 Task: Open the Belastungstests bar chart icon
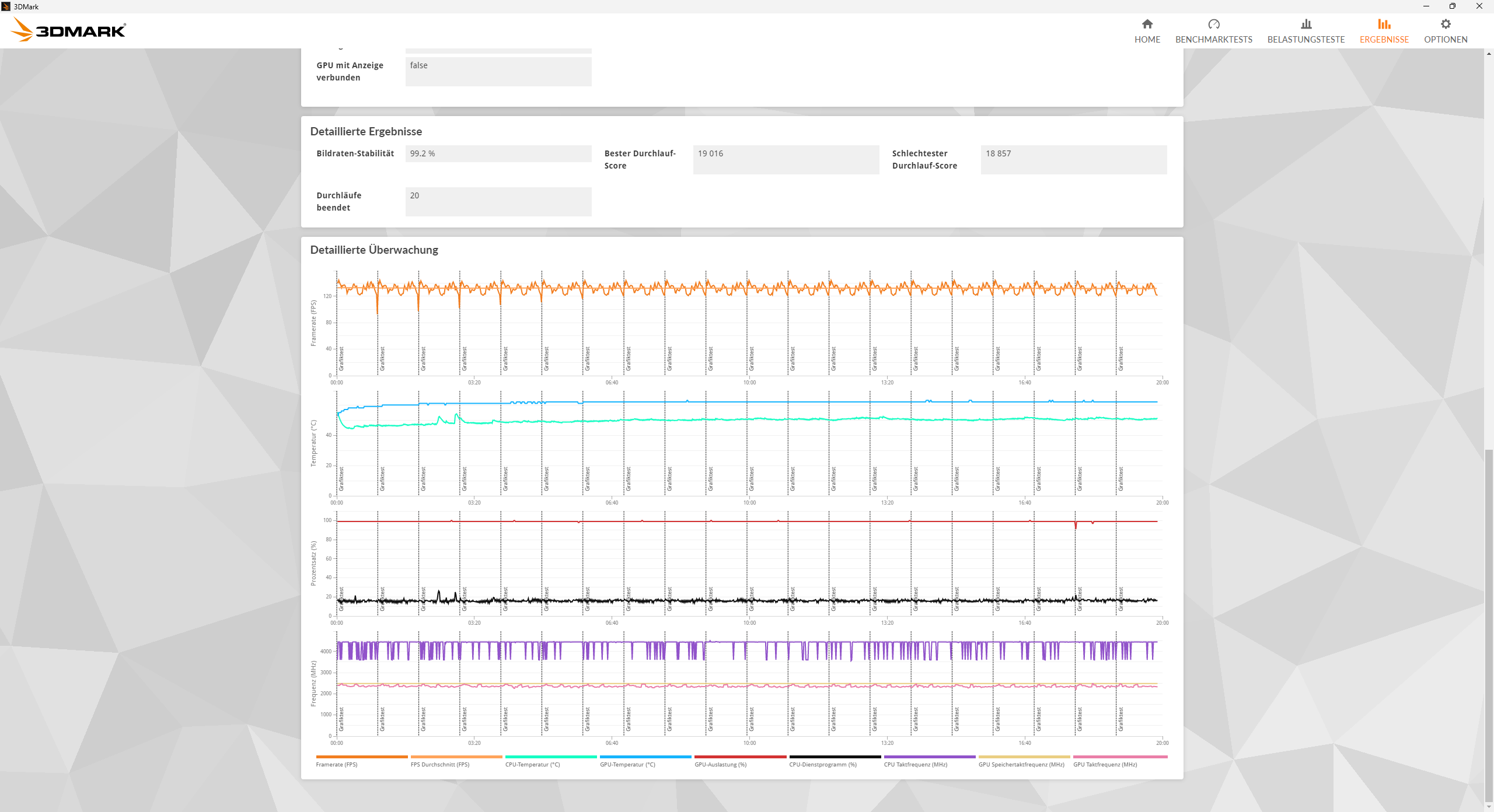[1305, 24]
